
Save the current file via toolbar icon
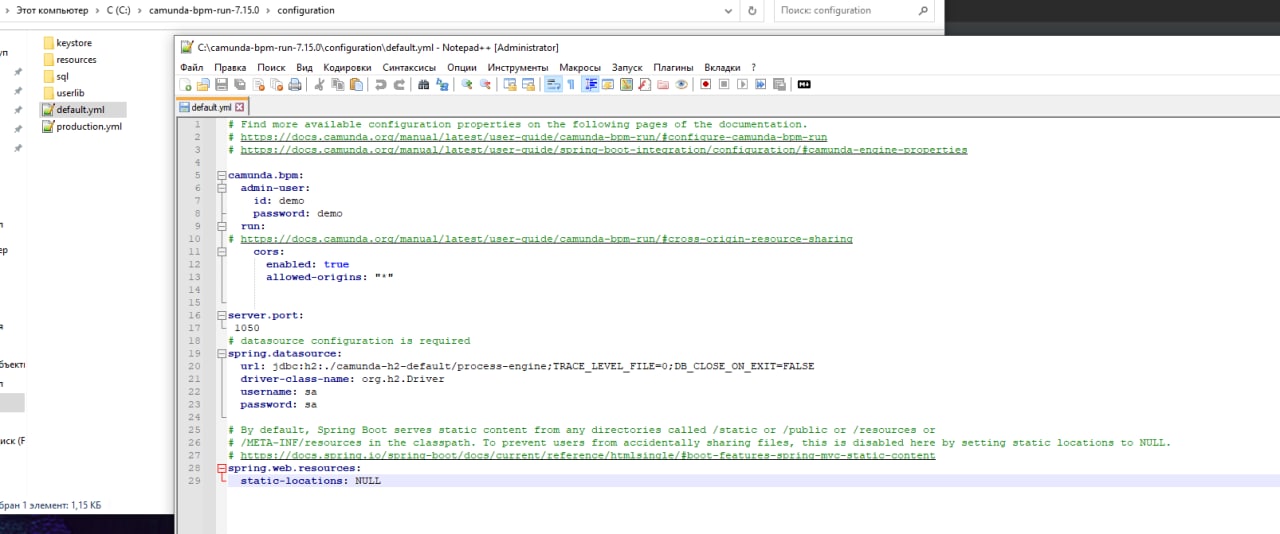[221, 85]
